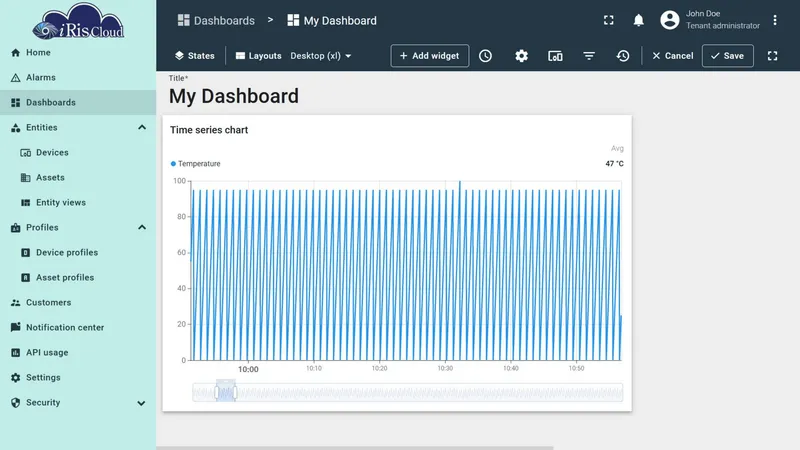This screenshot has width=800, height=450.
Task: Open Asset profiles
Action: click(78, 278)
